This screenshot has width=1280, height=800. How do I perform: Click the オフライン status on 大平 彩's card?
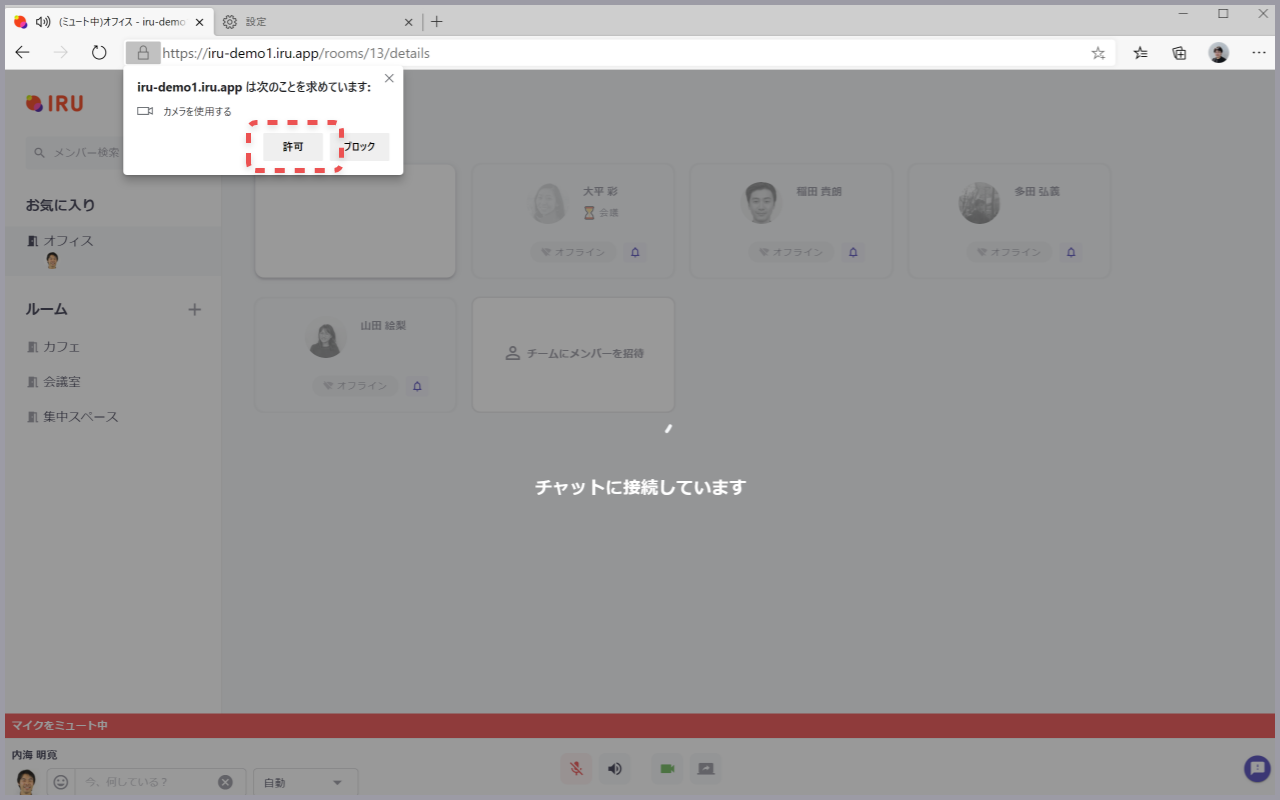tap(573, 252)
